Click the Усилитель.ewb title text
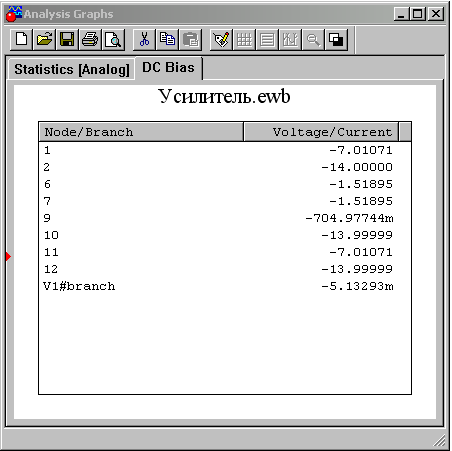The height and width of the screenshot is (451, 452). pyautogui.click(x=224, y=97)
